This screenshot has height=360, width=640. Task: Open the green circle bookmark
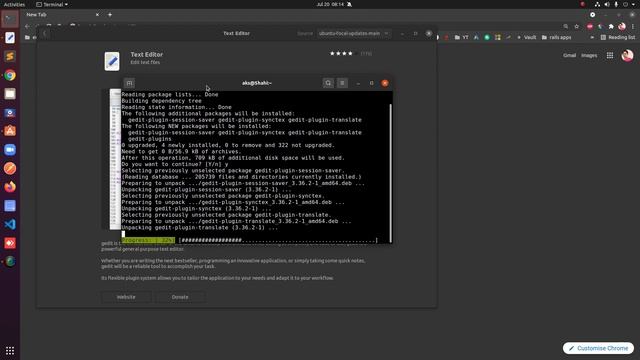point(487,37)
